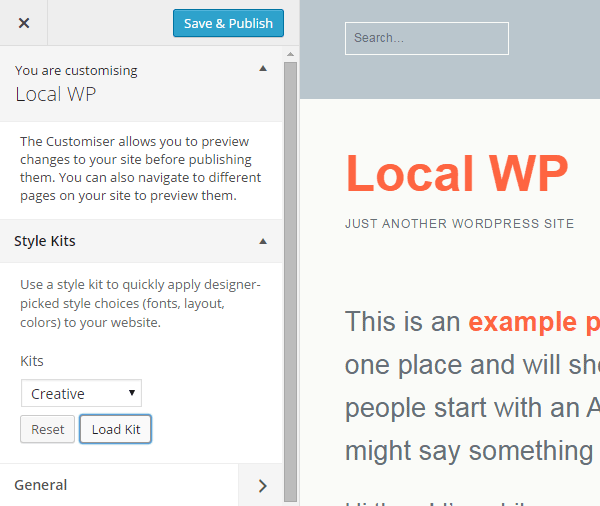
Task: Click the sidebar scrollbar up arrow
Action: [x=290, y=54]
